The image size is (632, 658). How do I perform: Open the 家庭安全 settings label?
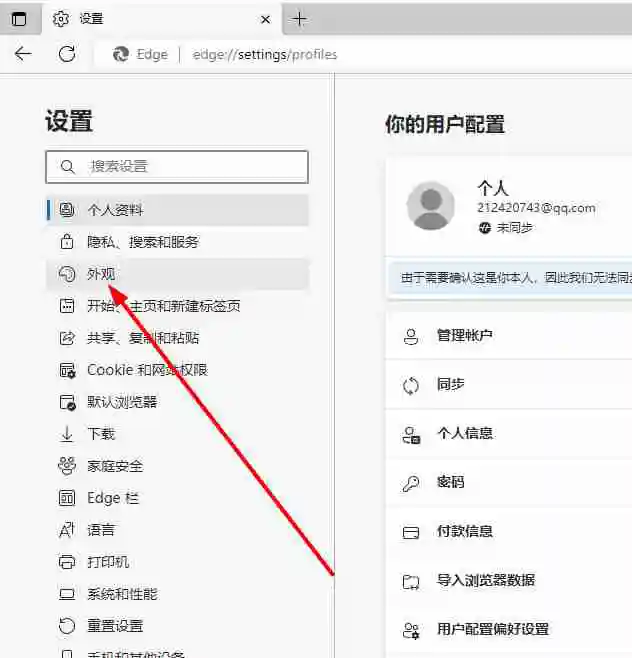[115, 466]
